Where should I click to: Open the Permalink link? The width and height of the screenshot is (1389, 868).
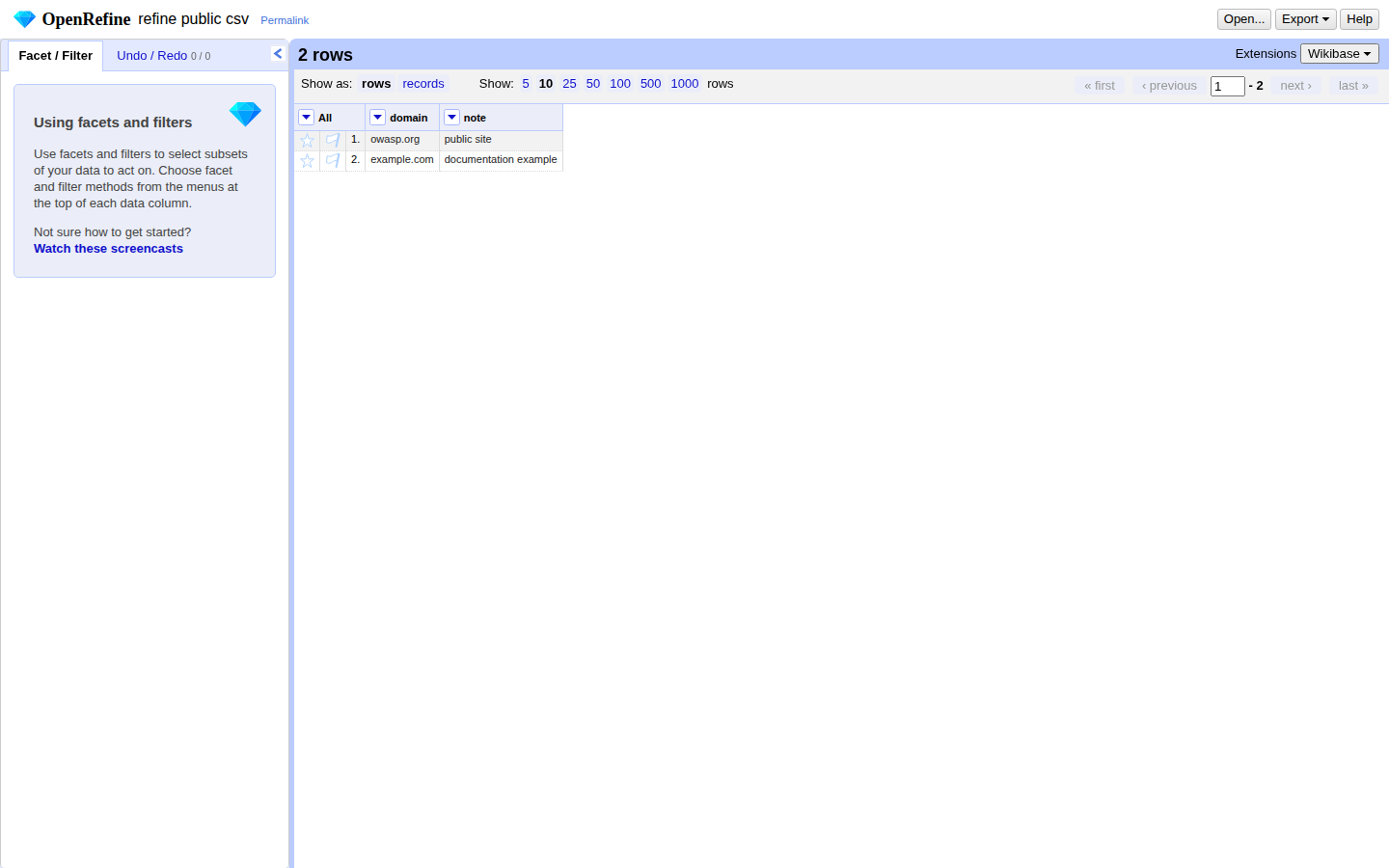click(x=285, y=20)
